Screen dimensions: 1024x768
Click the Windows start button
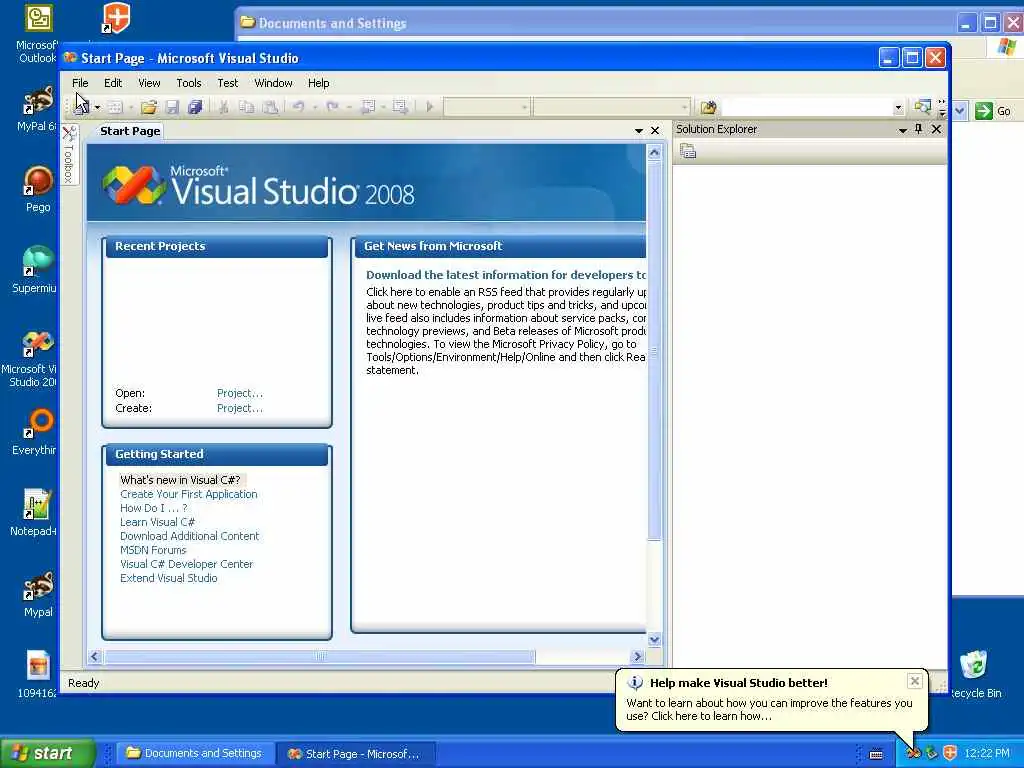[x=46, y=753]
